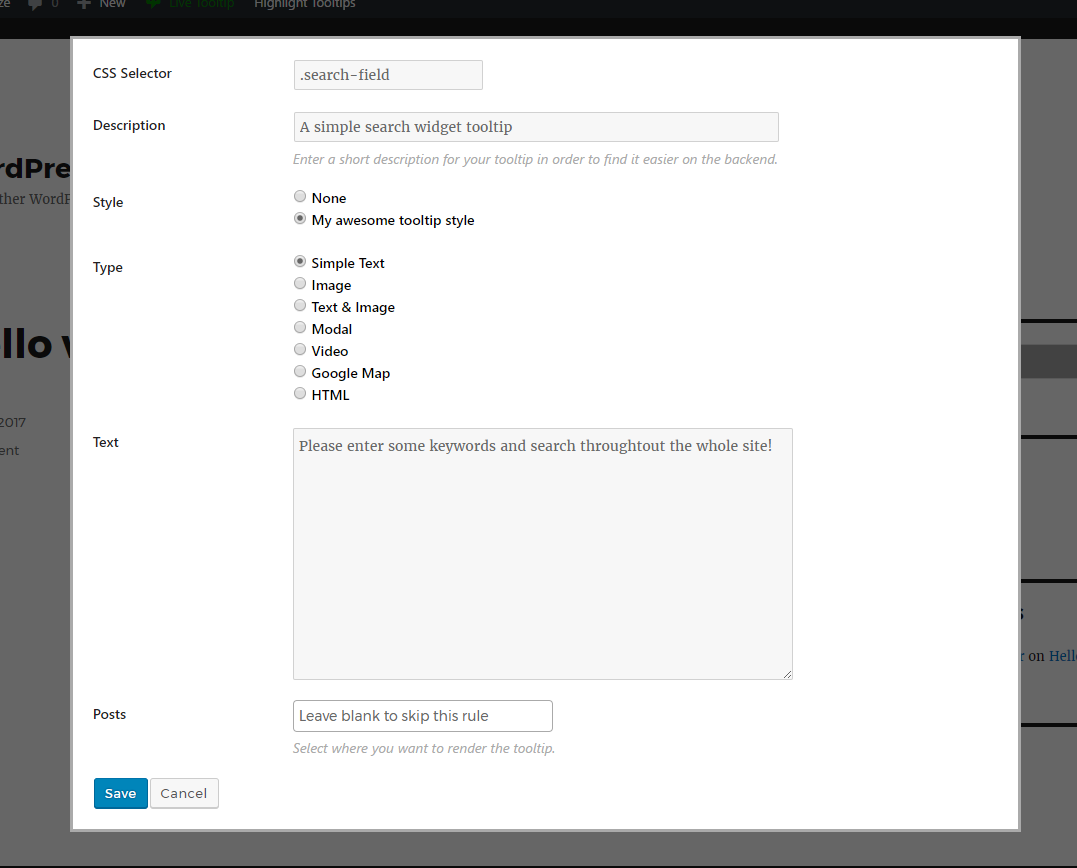Select My awesome tooltip style option
The image size is (1077, 868).
tap(300, 218)
